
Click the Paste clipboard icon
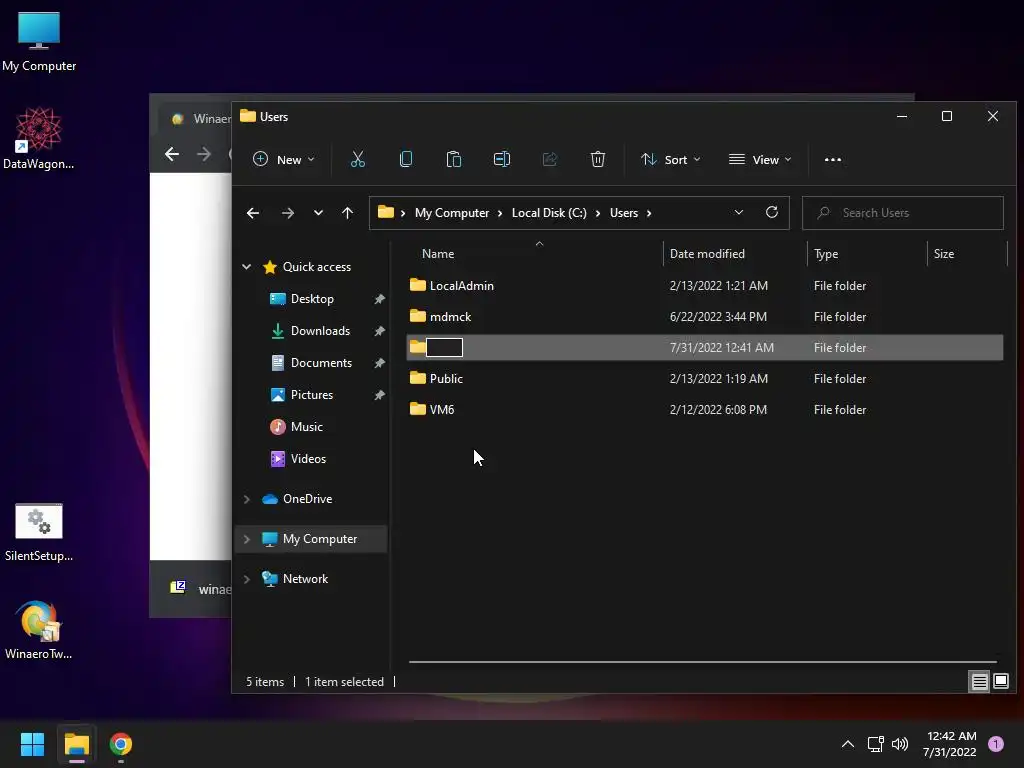453,159
